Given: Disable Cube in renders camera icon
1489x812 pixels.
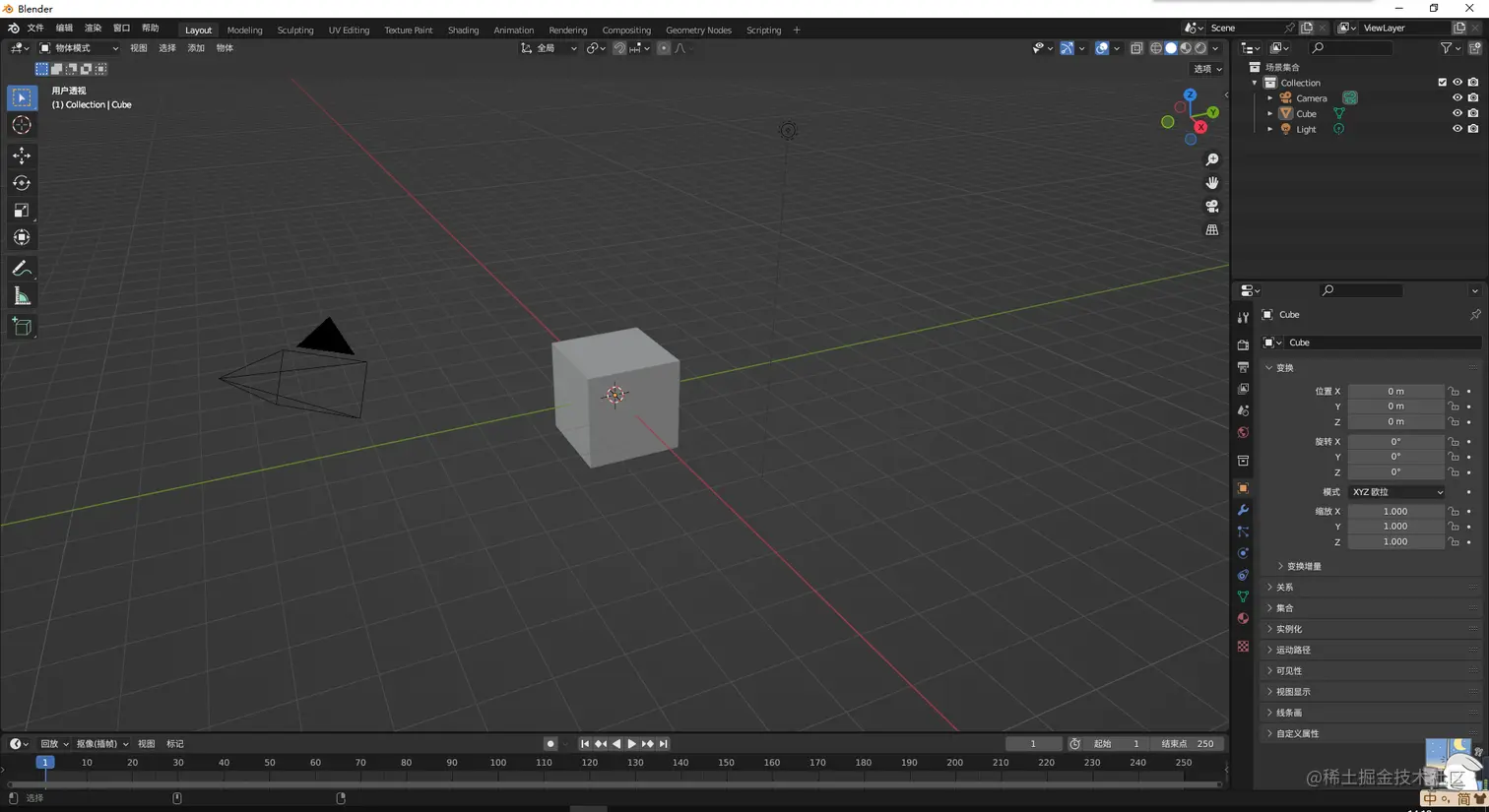Looking at the screenshot, I should click(1473, 113).
